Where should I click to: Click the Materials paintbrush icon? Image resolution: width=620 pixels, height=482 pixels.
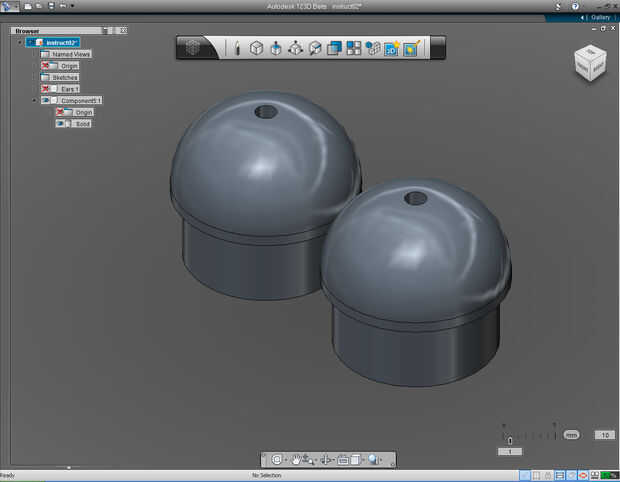(x=411, y=48)
